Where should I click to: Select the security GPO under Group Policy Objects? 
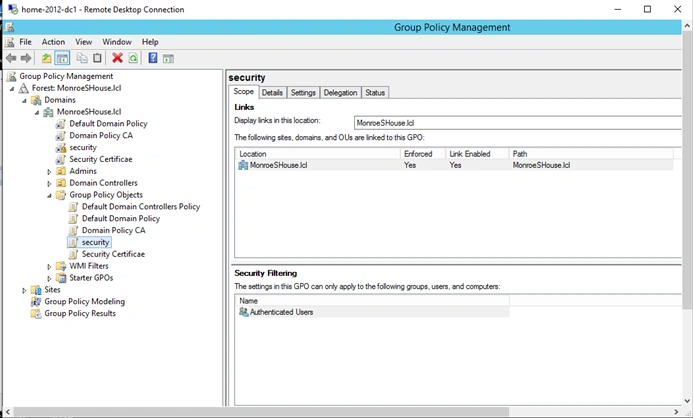pyautogui.click(x=95, y=243)
